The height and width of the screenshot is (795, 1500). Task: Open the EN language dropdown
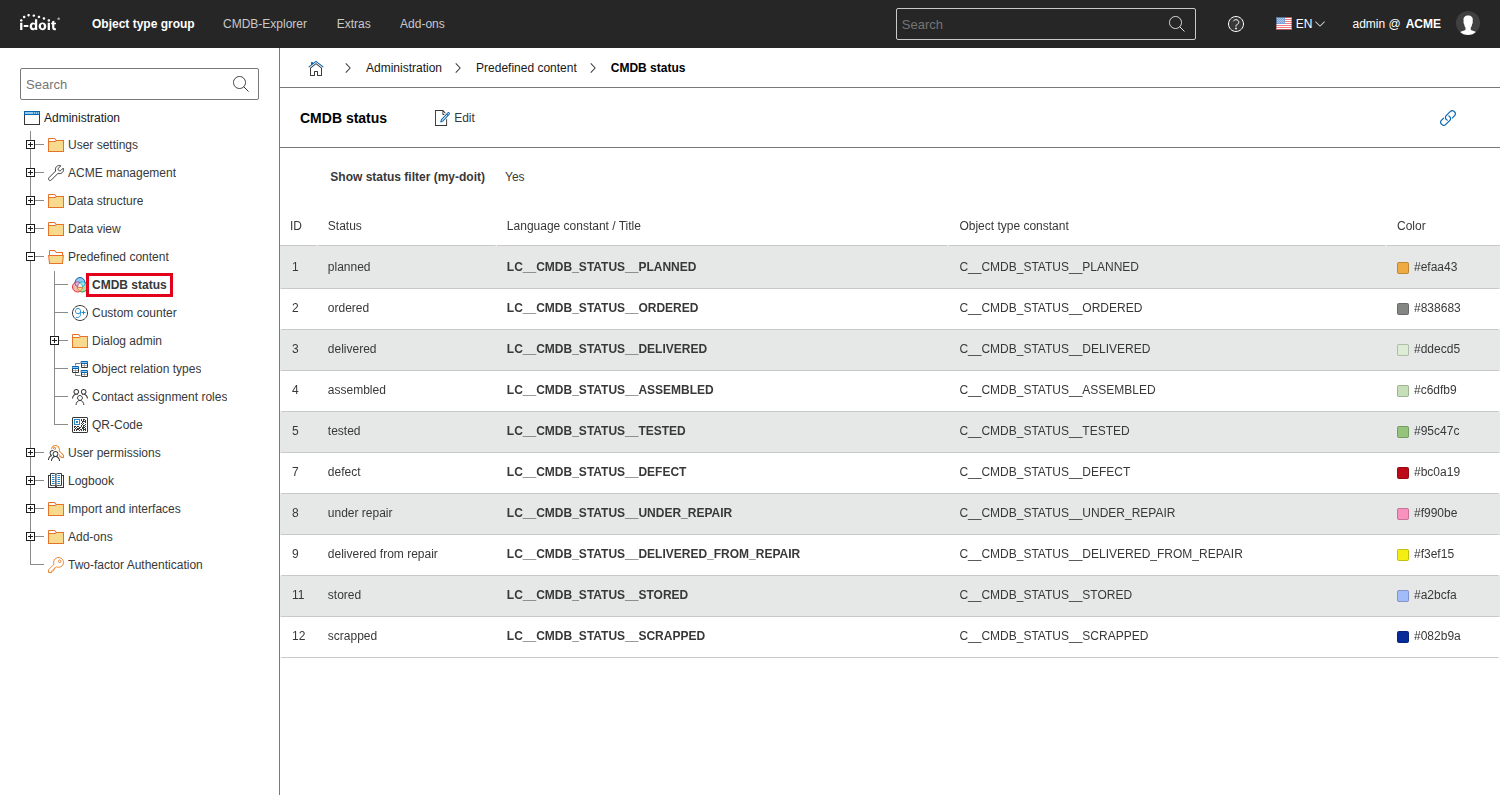1300,24
